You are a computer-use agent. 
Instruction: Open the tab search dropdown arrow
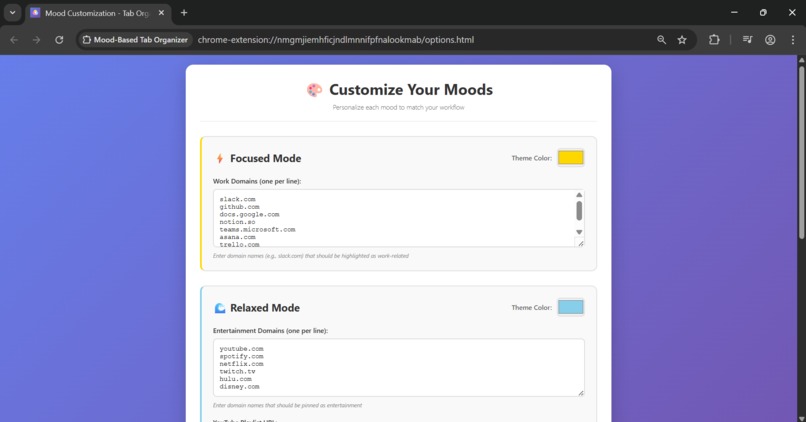tap(12, 13)
